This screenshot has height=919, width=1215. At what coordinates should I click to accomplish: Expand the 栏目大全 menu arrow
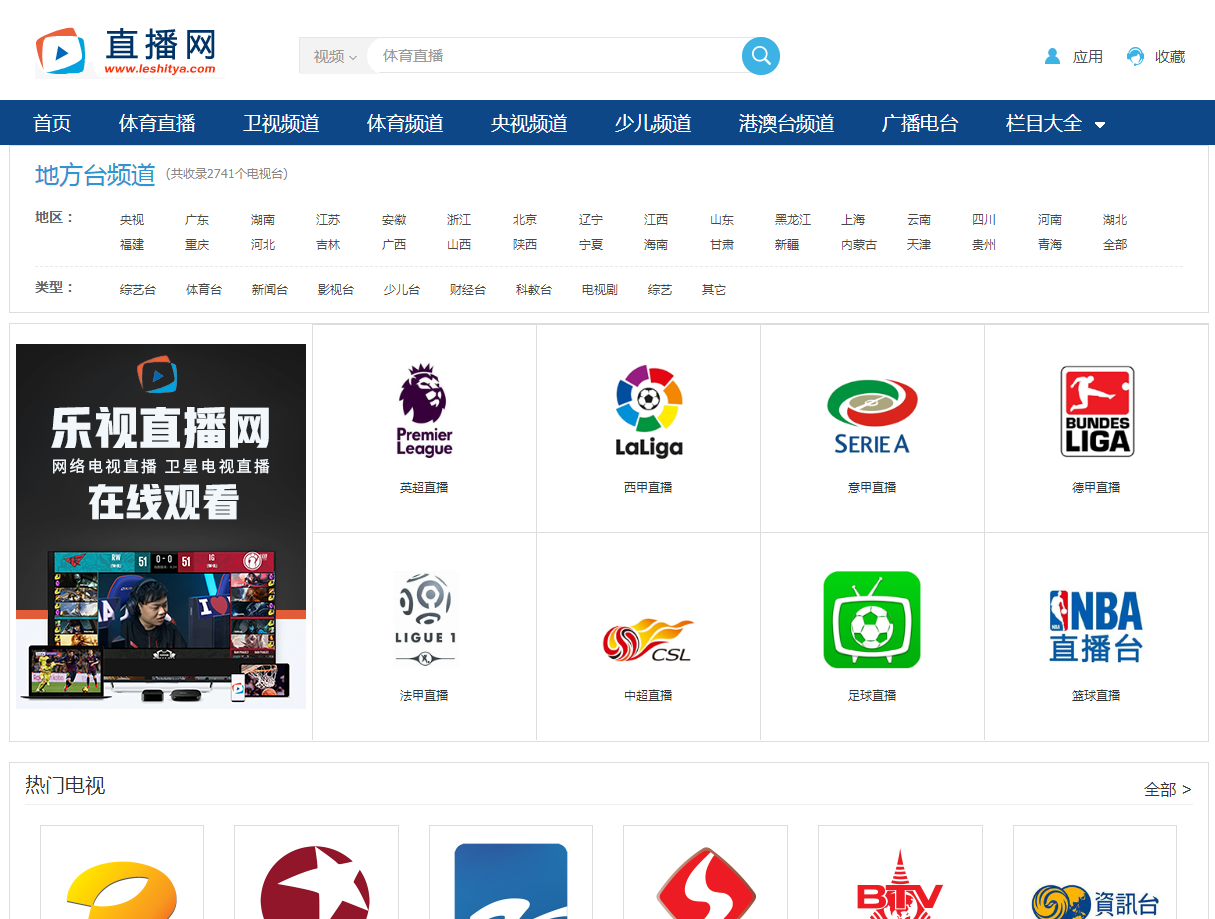(x=1100, y=125)
